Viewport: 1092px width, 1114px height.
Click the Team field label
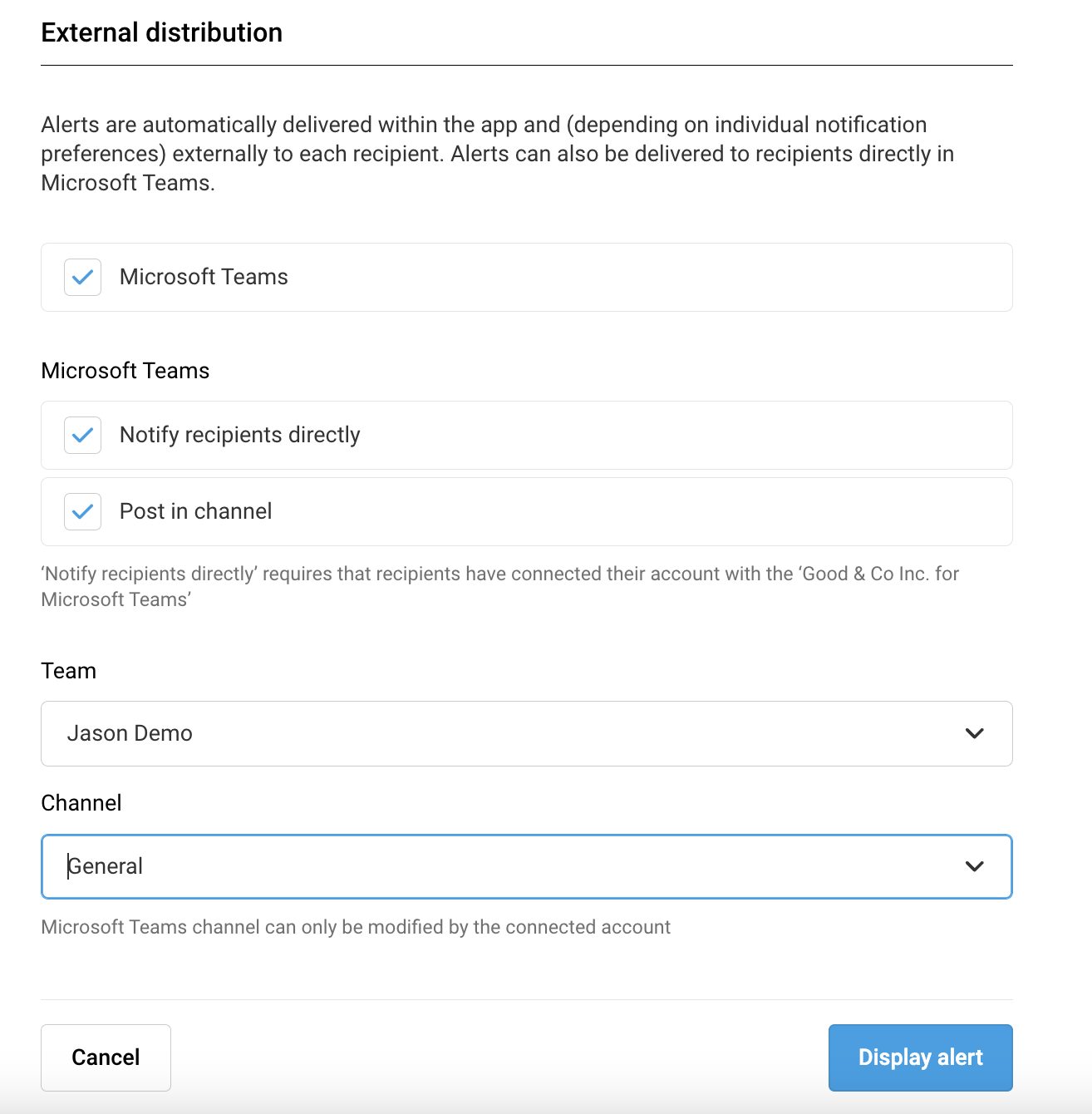point(69,671)
